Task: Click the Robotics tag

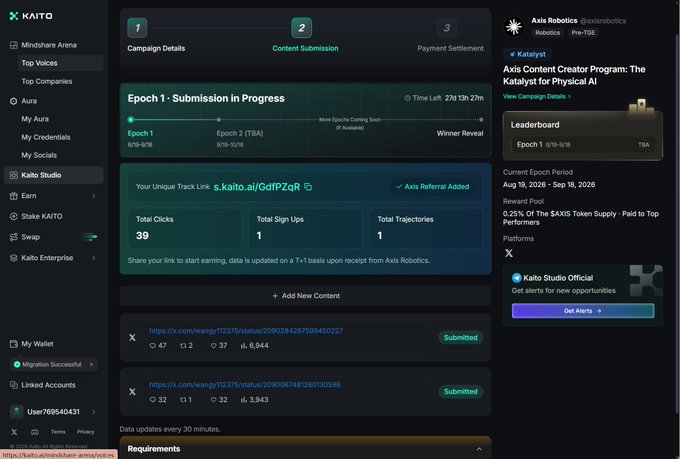Action: click(x=547, y=33)
